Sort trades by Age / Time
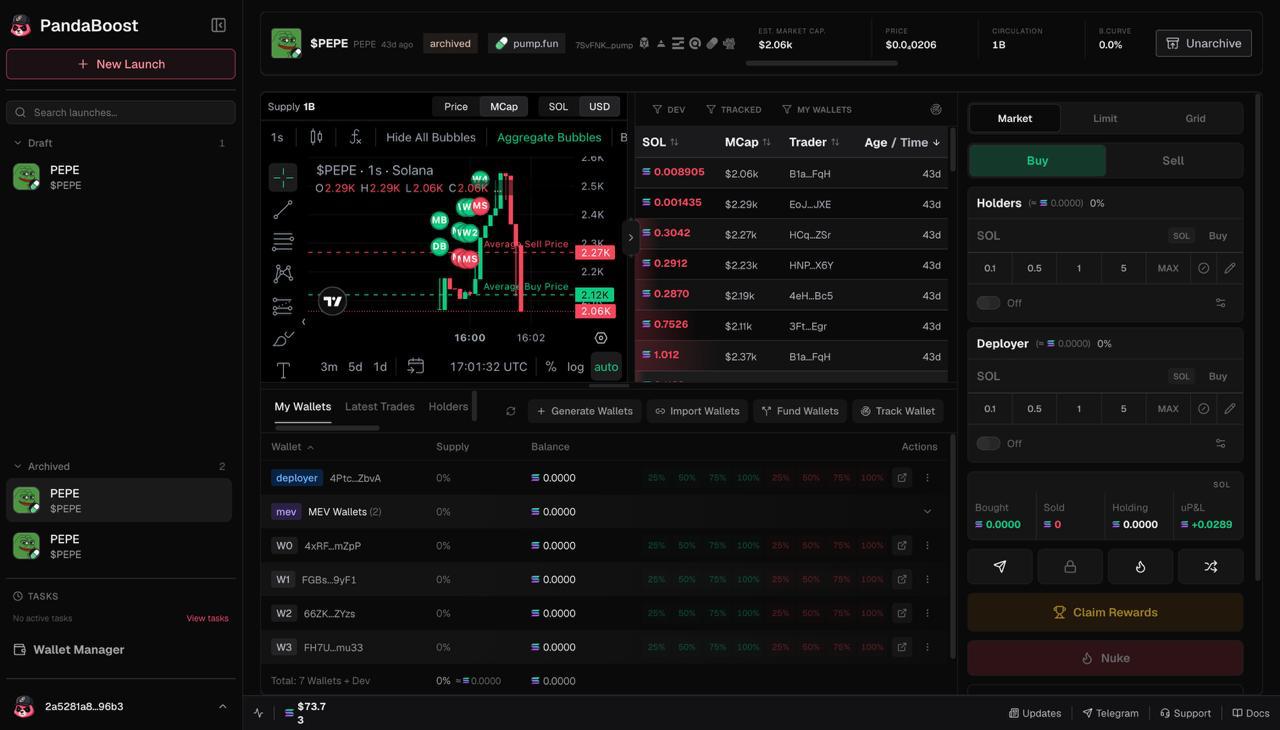Image resolution: width=1280 pixels, height=730 pixels. 903,142
